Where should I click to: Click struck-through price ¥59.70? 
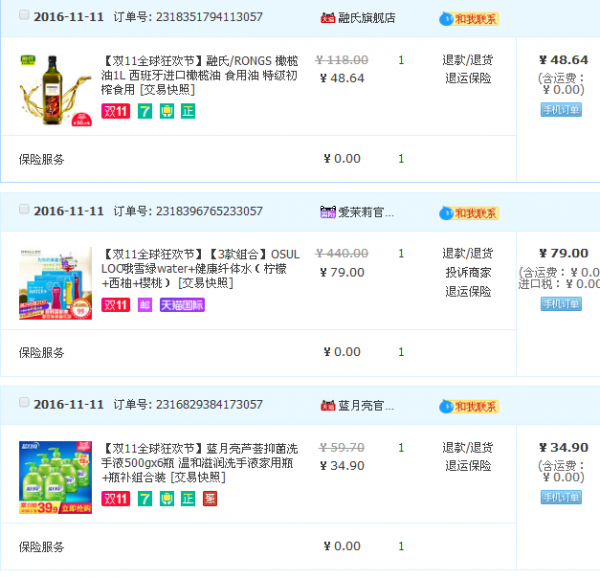(342, 448)
